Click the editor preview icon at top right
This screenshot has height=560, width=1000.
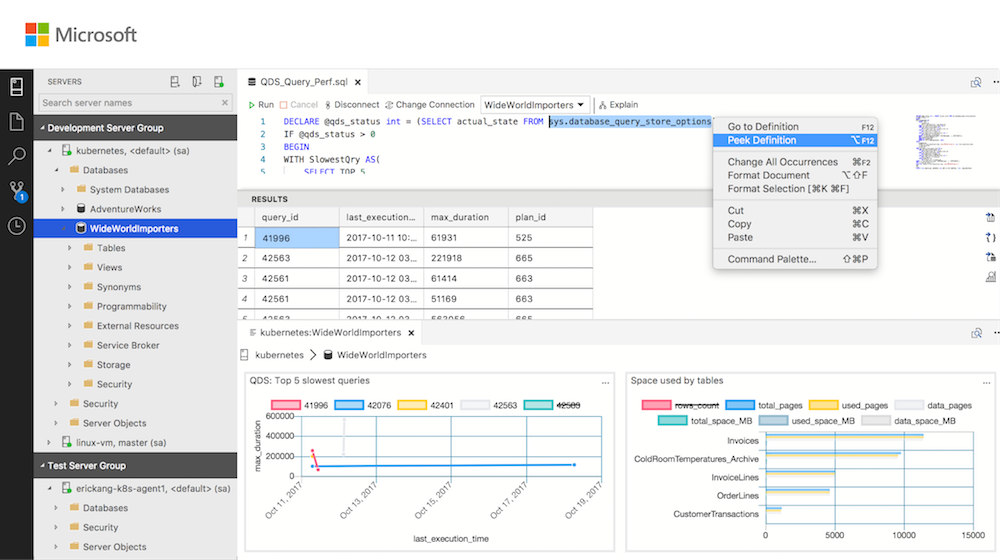click(976, 82)
